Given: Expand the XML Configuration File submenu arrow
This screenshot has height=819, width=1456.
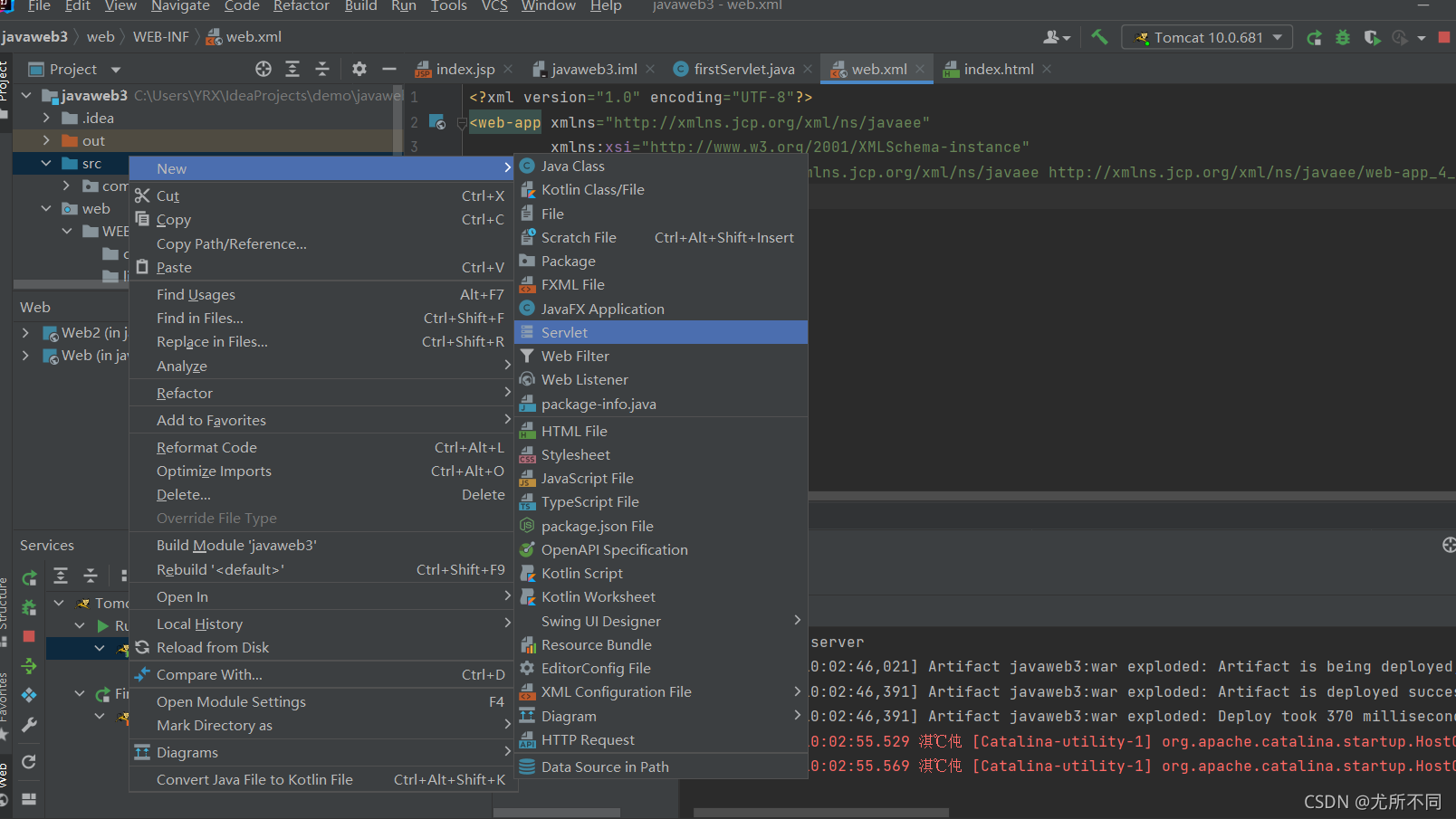Looking at the screenshot, I should pyautogui.click(x=797, y=691).
